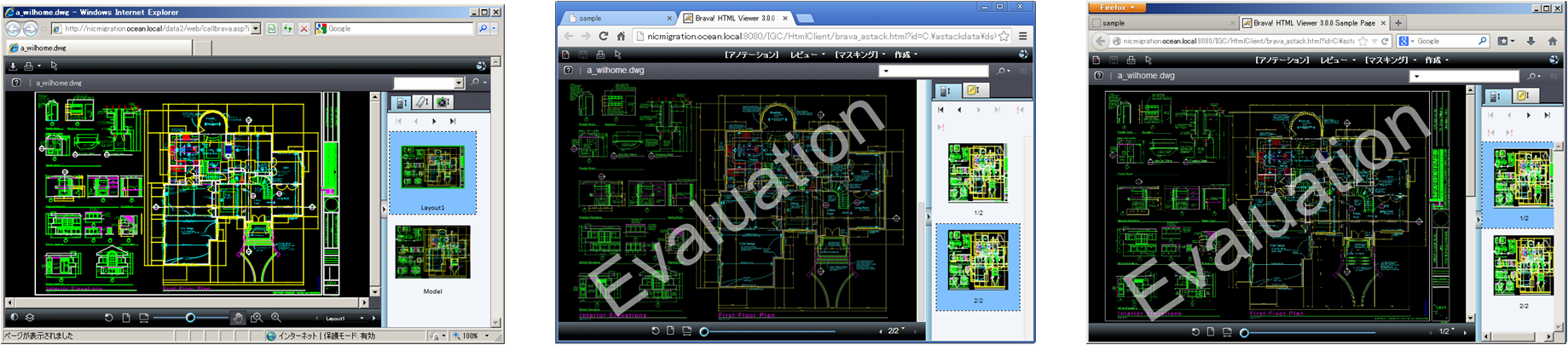
Task: Open the orange Firefox menu button
Action: tap(1119, 8)
